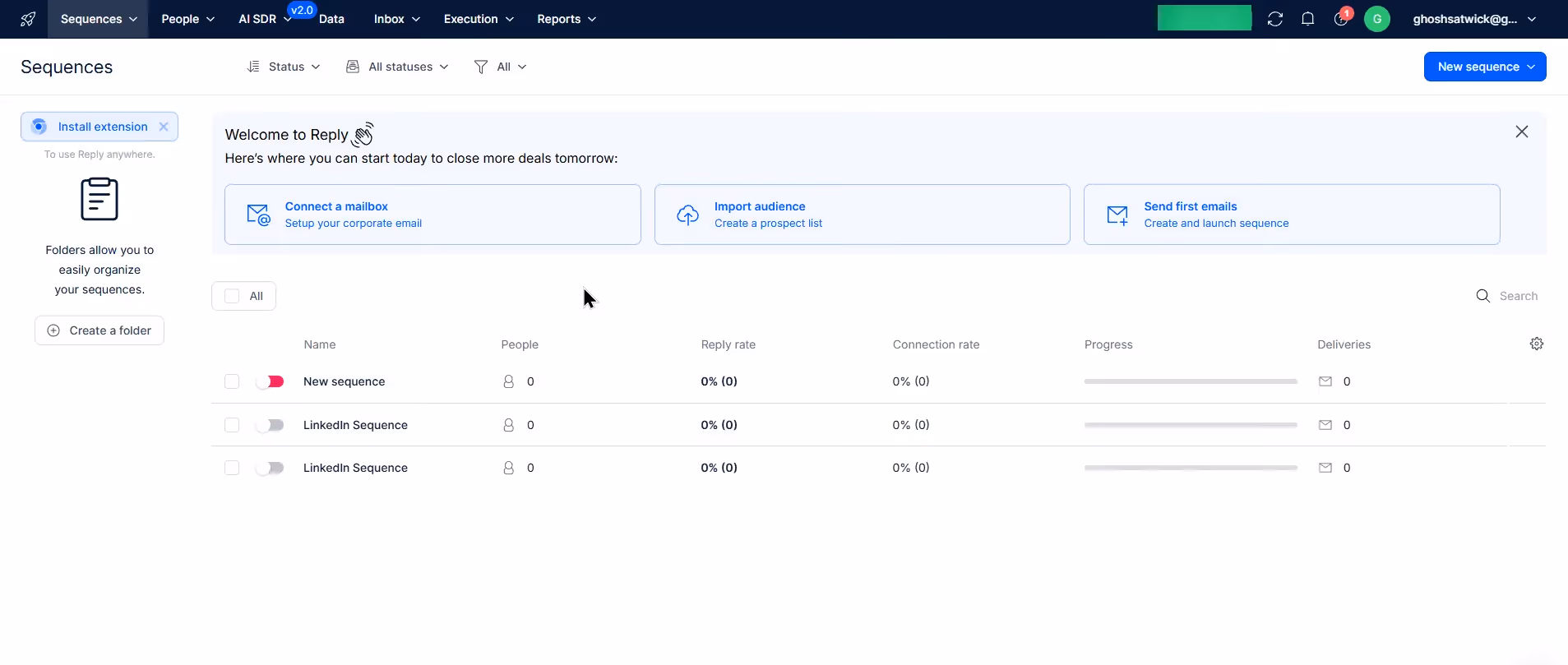Click the green G avatar
The height and width of the screenshot is (665, 1568).
pyautogui.click(x=1377, y=19)
